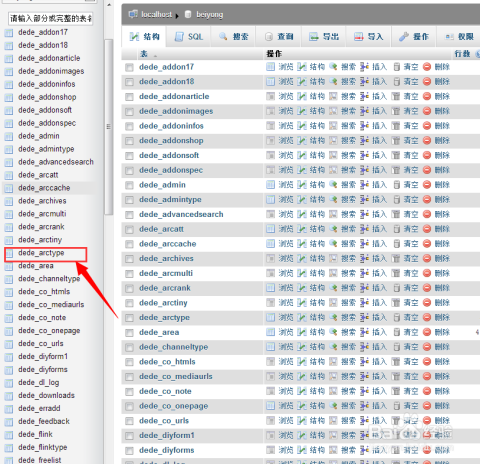
Task: Open dede_arctype in the sidebar list
Action: click(41, 253)
